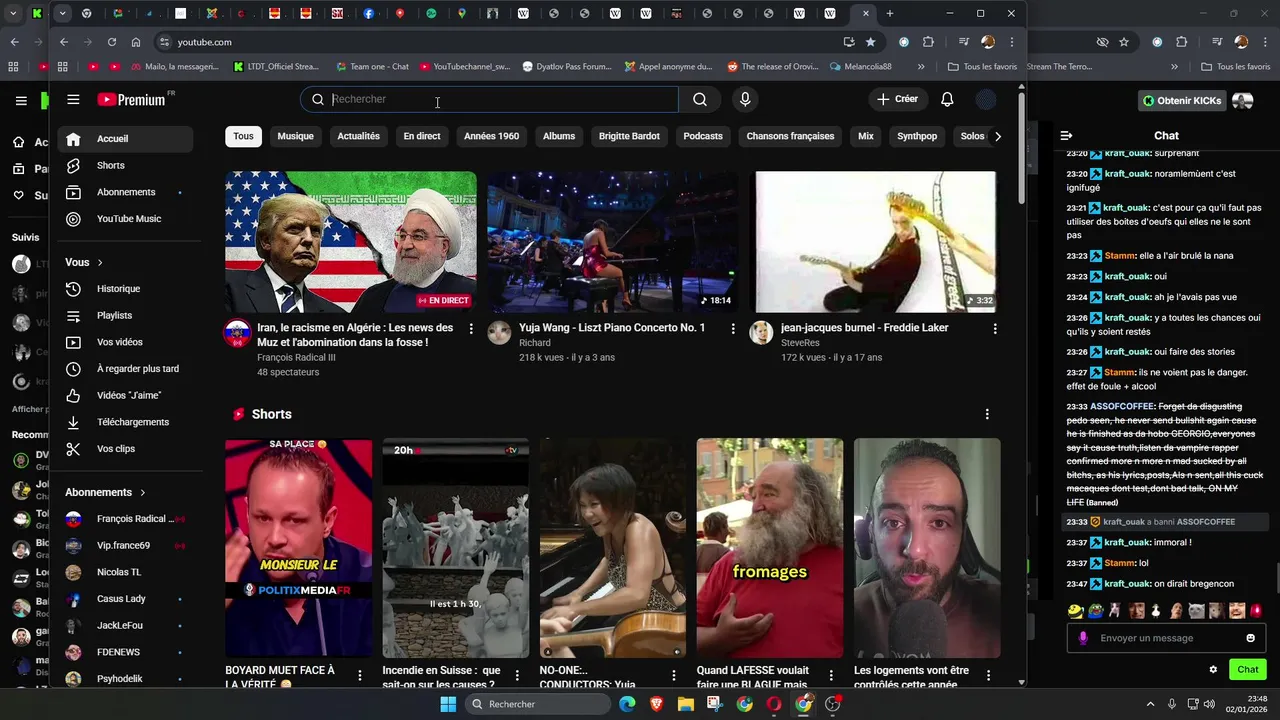
Task: Click Obtenir KICKs button
Action: pyautogui.click(x=1182, y=100)
